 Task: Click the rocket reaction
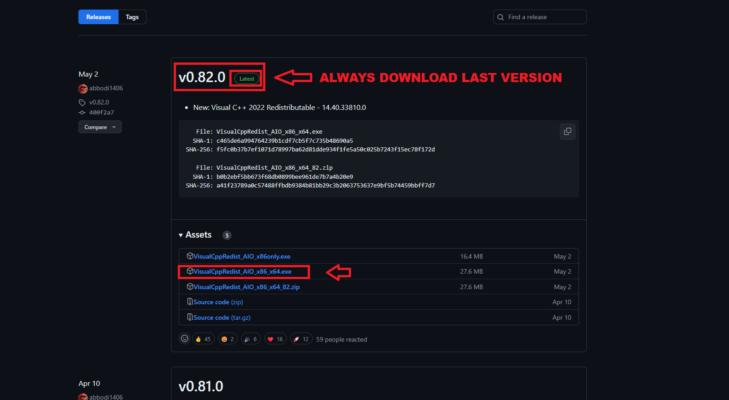pyautogui.click(x=300, y=339)
